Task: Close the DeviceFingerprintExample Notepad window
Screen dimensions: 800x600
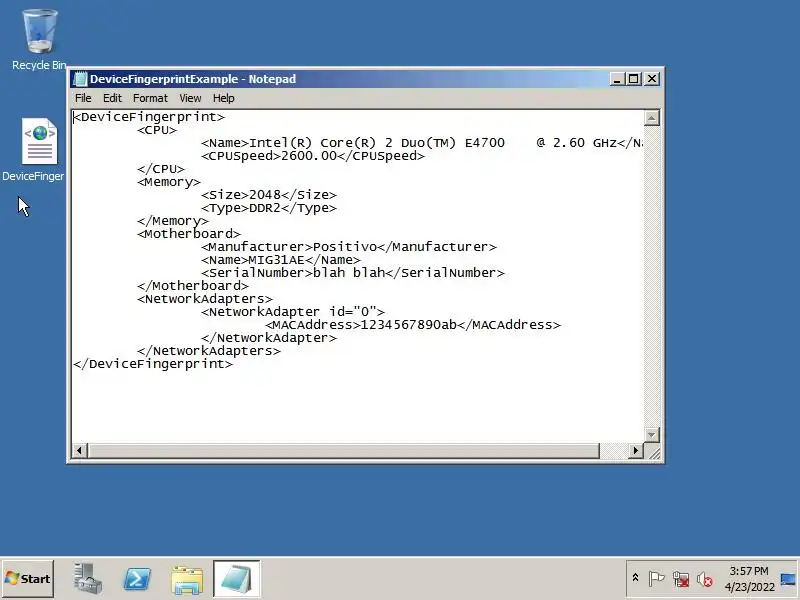Action: click(x=652, y=79)
